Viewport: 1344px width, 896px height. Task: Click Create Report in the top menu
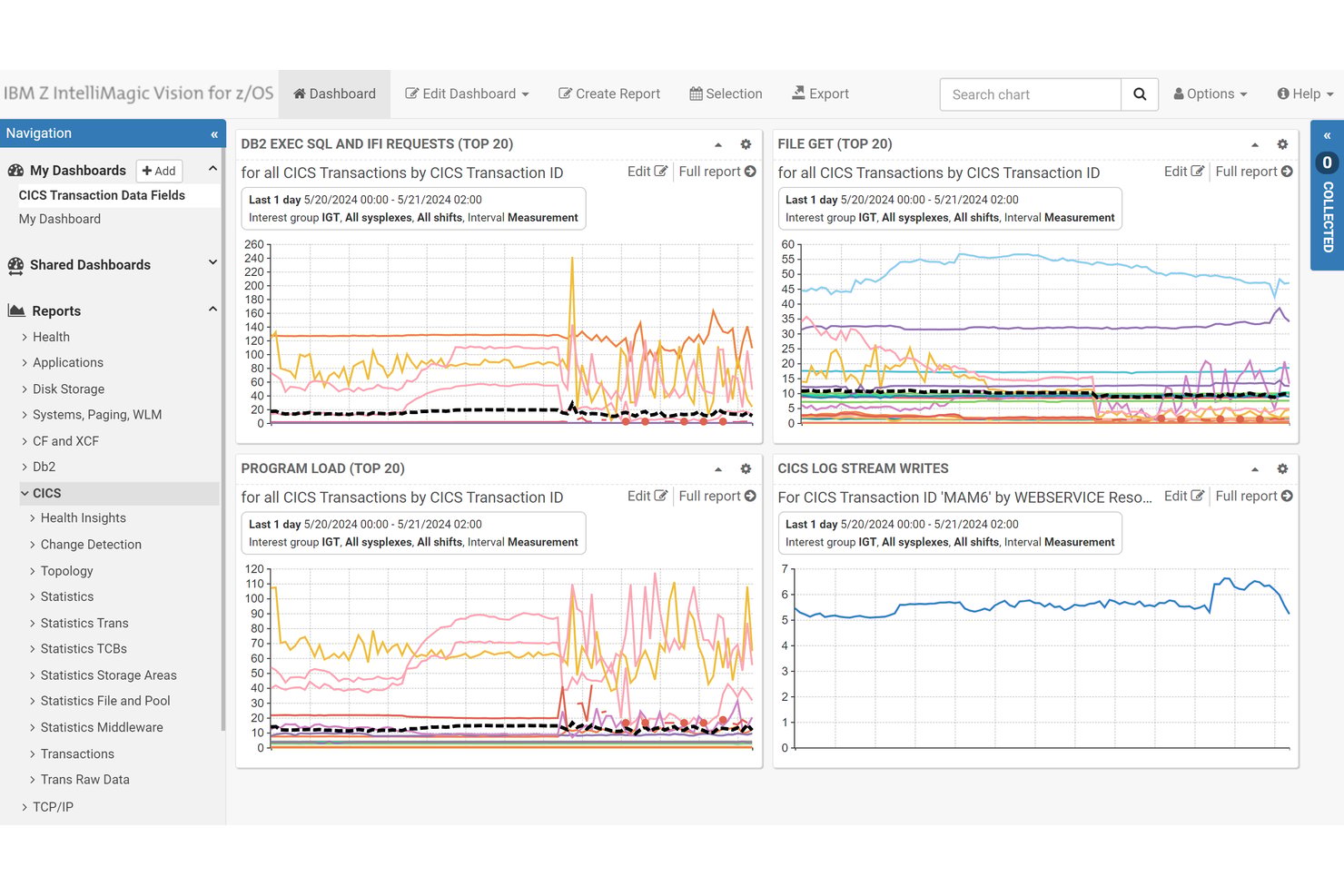coord(609,94)
